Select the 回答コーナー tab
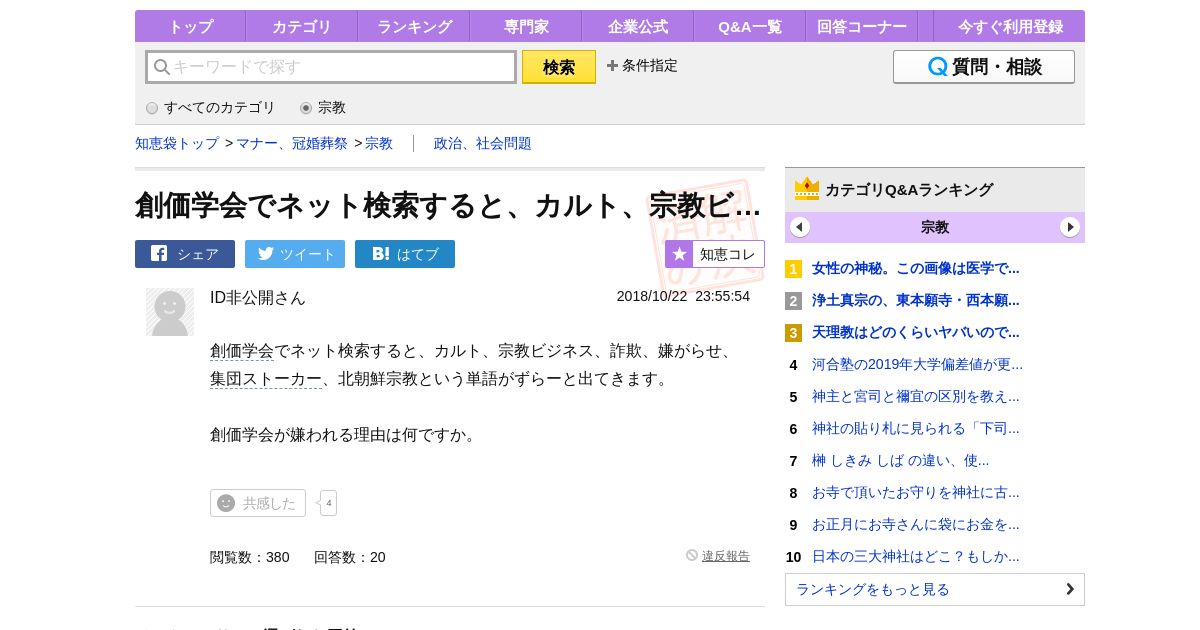 861,27
